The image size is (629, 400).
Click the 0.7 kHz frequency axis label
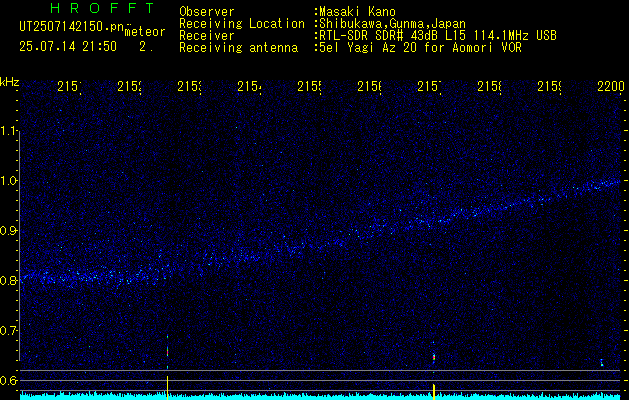[8, 331]
